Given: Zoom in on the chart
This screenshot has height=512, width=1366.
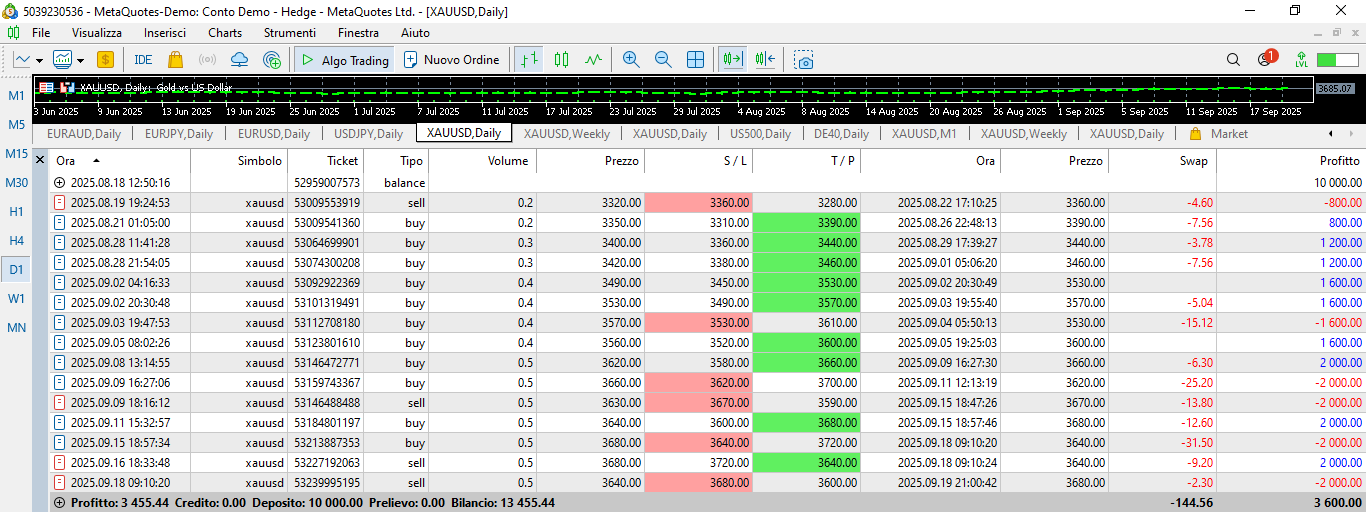Looking at the screenshot, I should point(631,60).
